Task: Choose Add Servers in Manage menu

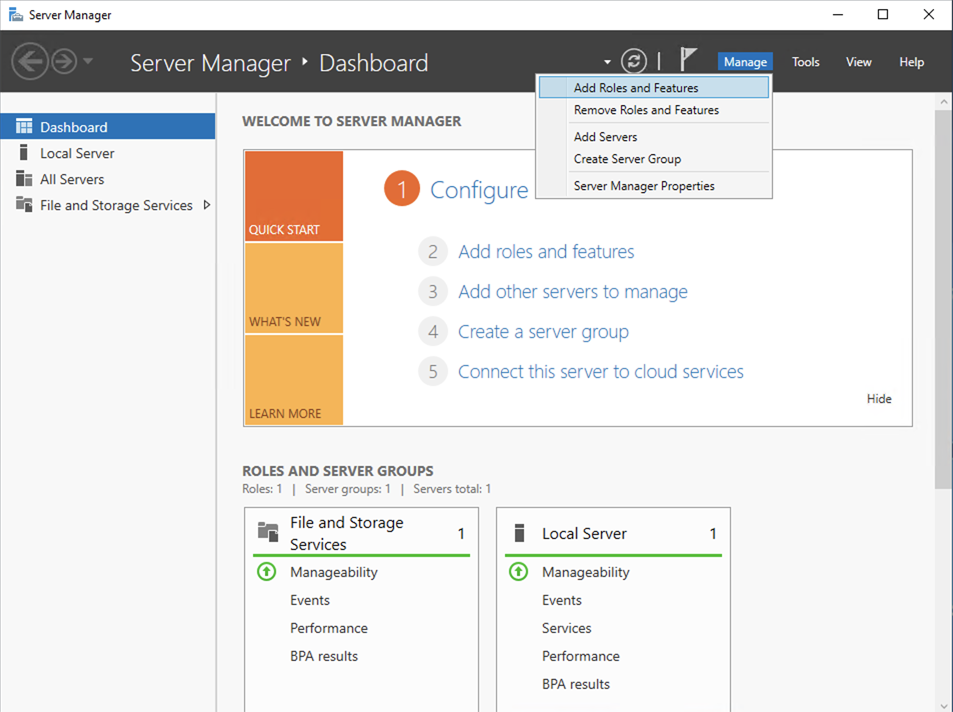Action: click(654, 137)
